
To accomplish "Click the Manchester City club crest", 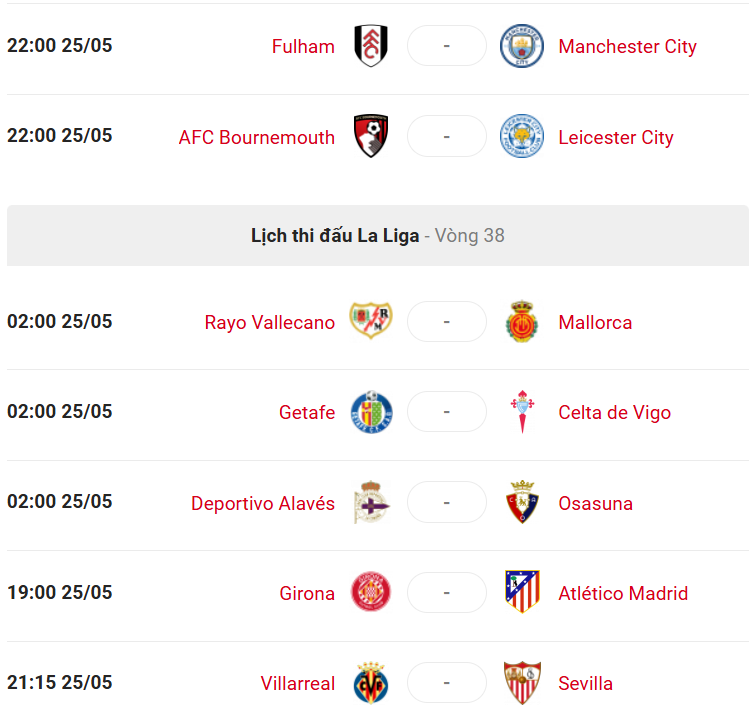I will (522, 46).
